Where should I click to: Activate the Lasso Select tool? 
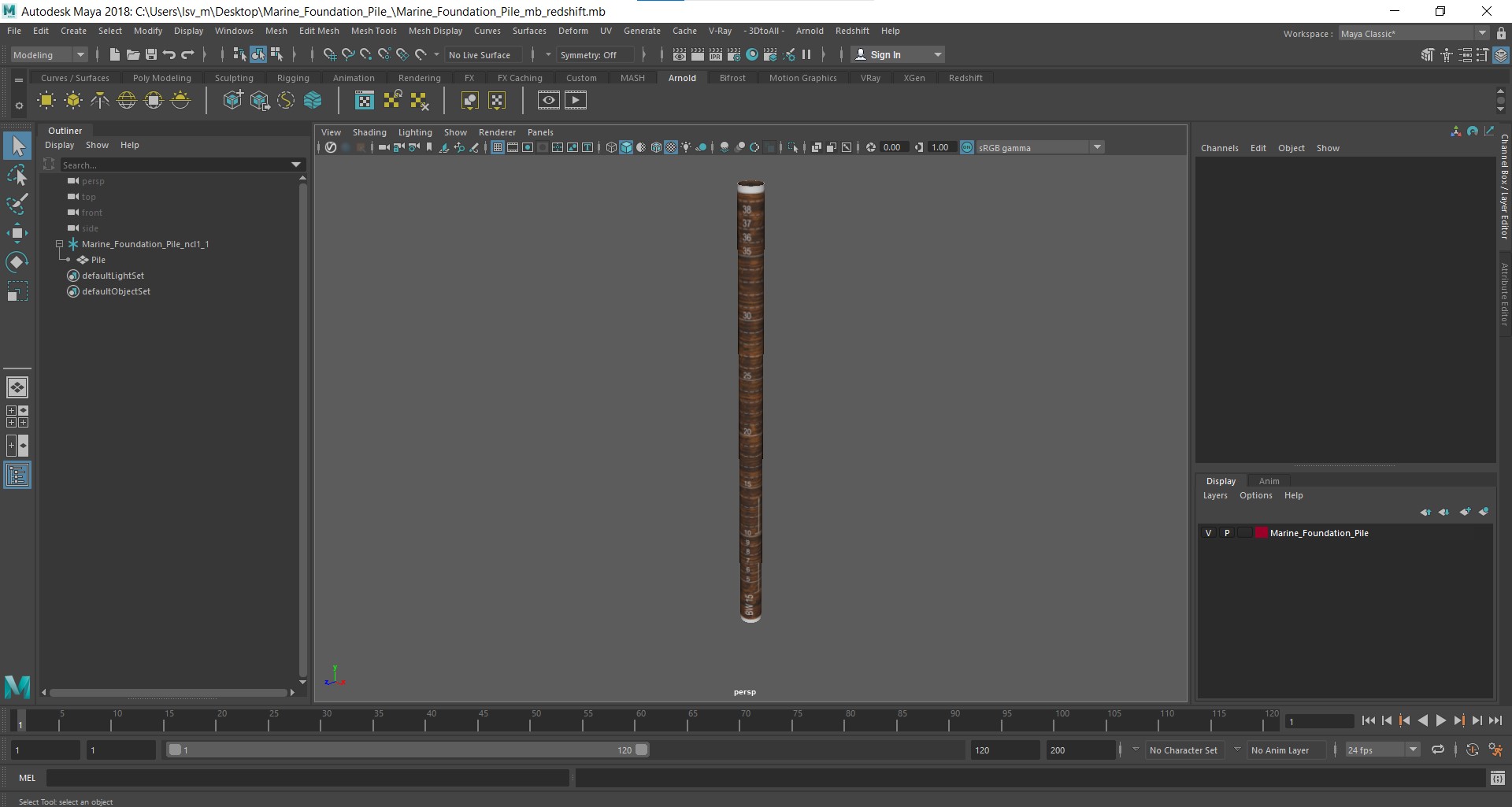[x=17, y=175]
